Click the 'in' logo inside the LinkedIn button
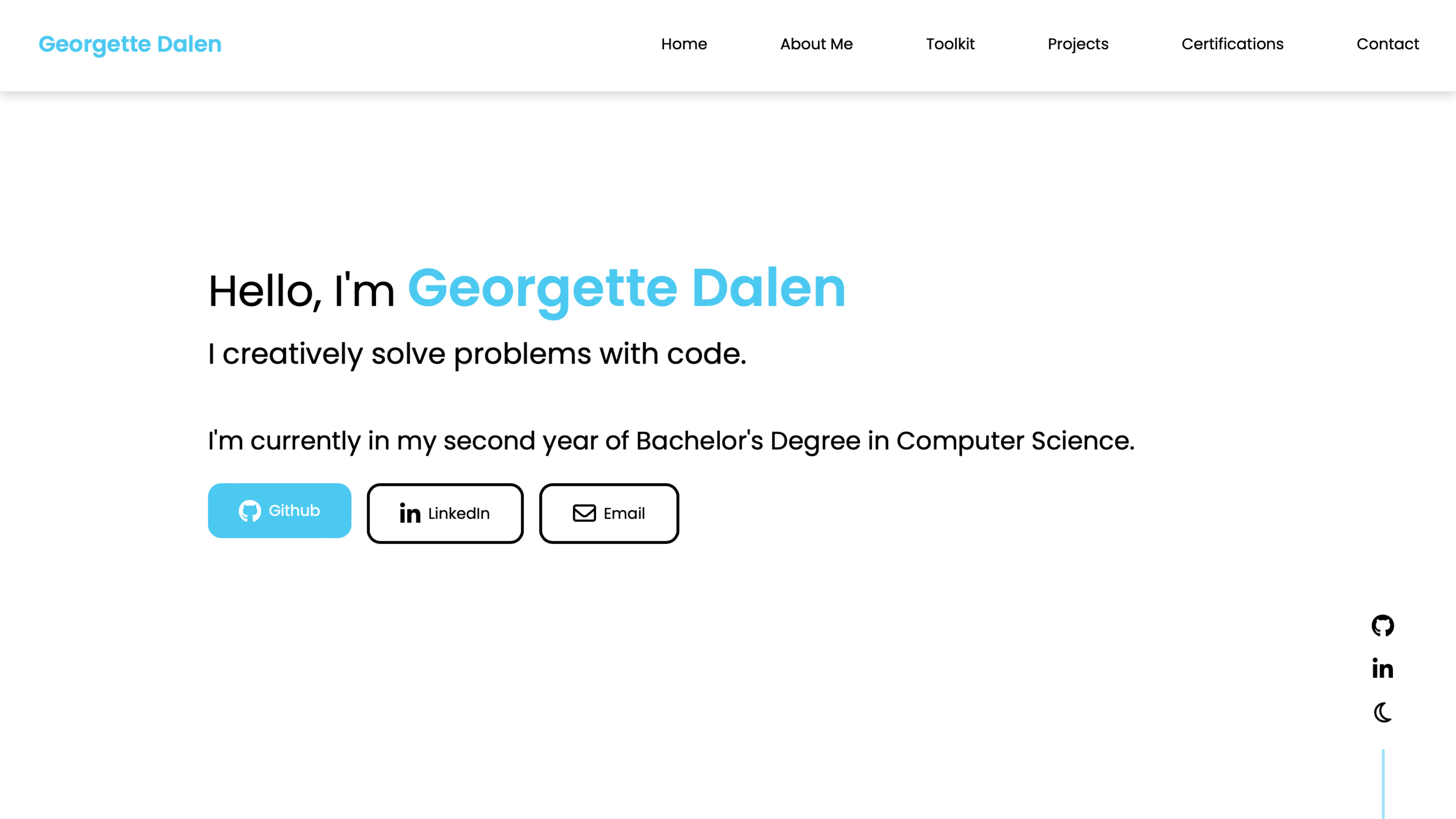The image size is (1456, 819). coord(410,513)
